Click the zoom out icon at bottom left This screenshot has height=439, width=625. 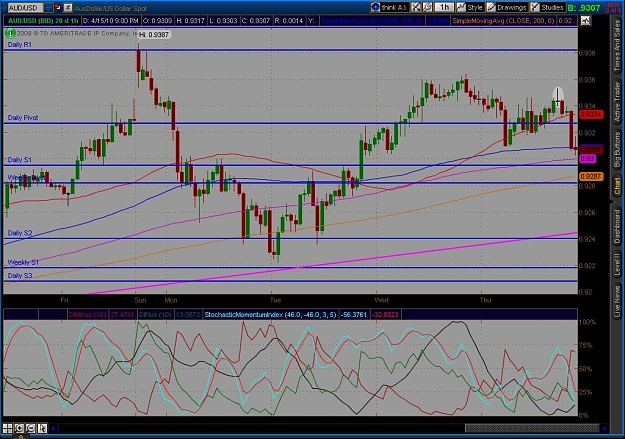point(31,428)
